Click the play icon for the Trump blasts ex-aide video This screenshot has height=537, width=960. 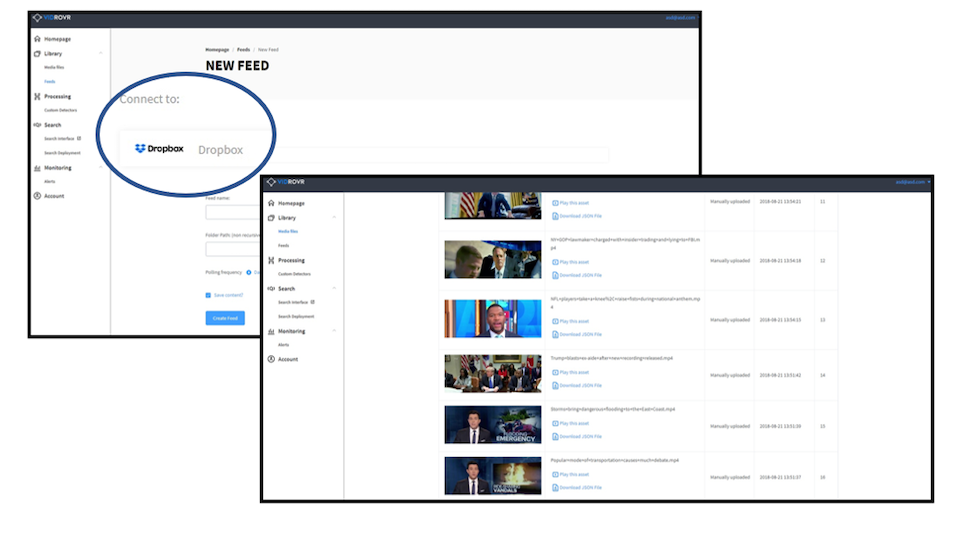coord(555,372)
